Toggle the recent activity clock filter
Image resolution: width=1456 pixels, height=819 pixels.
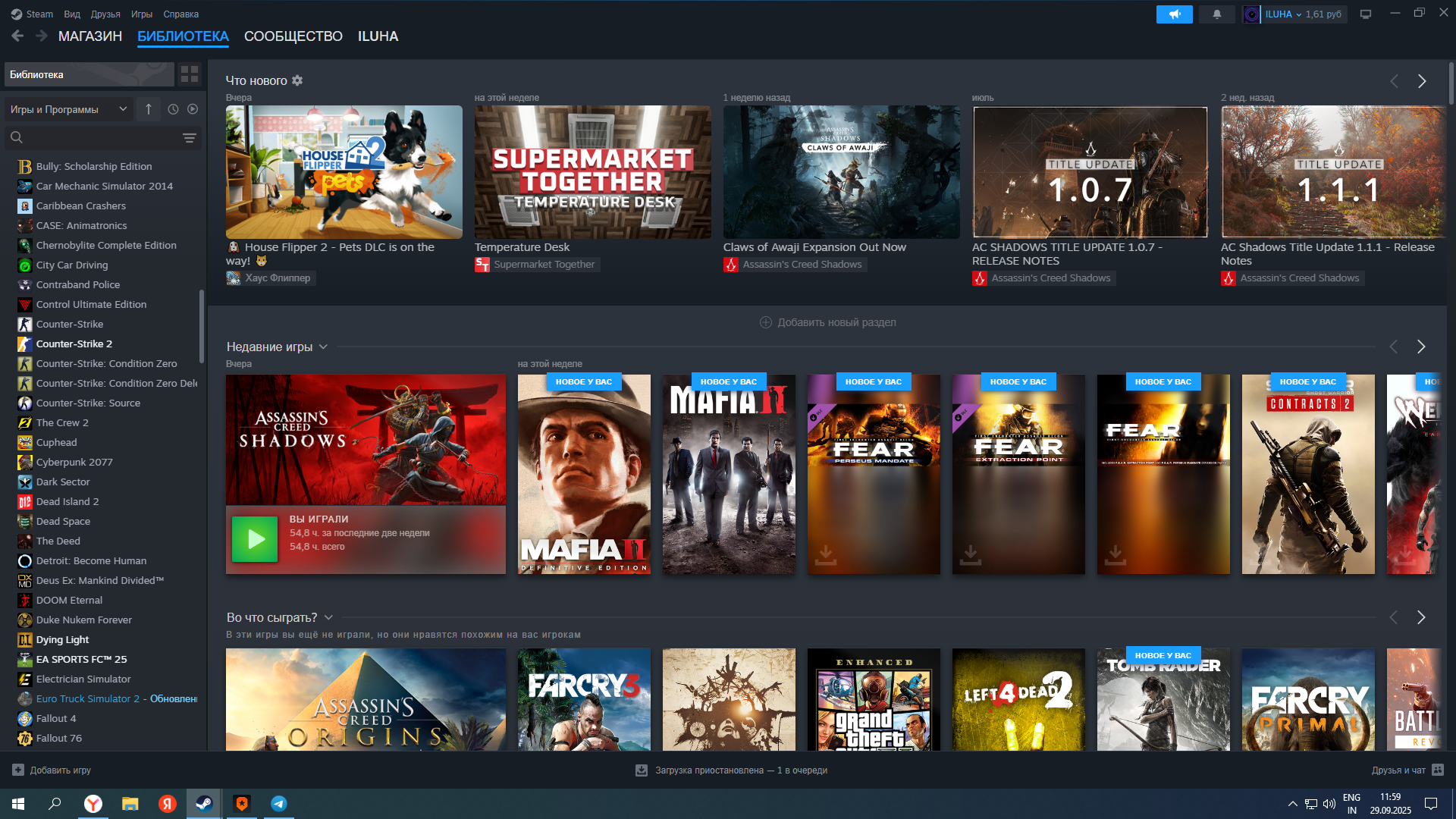[173, 109]
